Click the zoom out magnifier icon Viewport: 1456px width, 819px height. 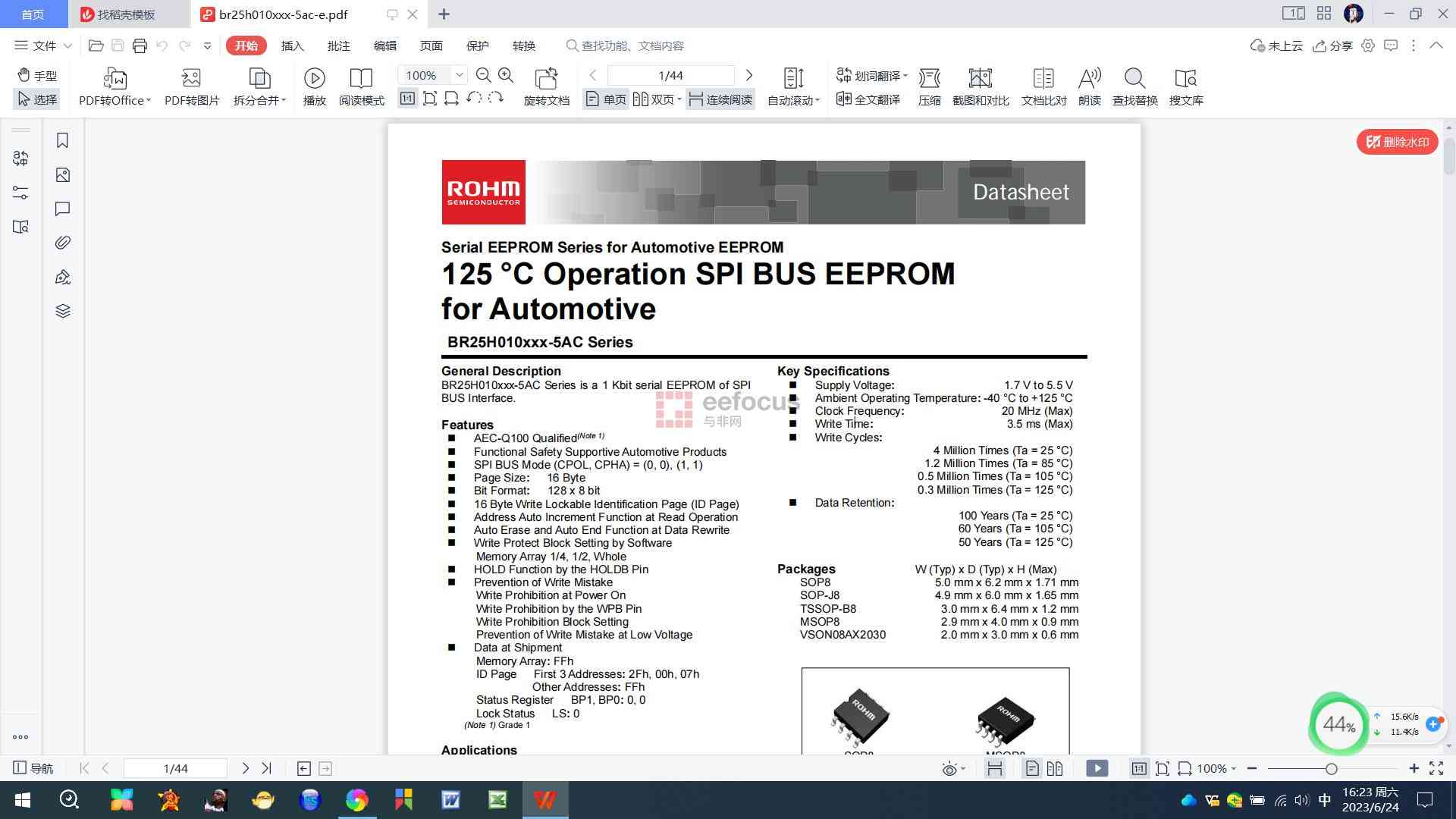tap(483, 75)
